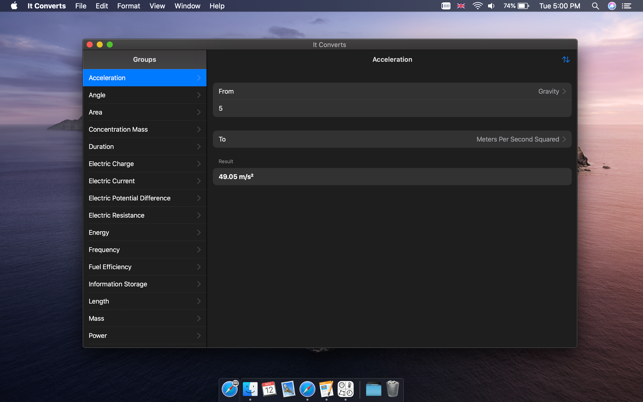Click the From value input field

coord(392,108)
